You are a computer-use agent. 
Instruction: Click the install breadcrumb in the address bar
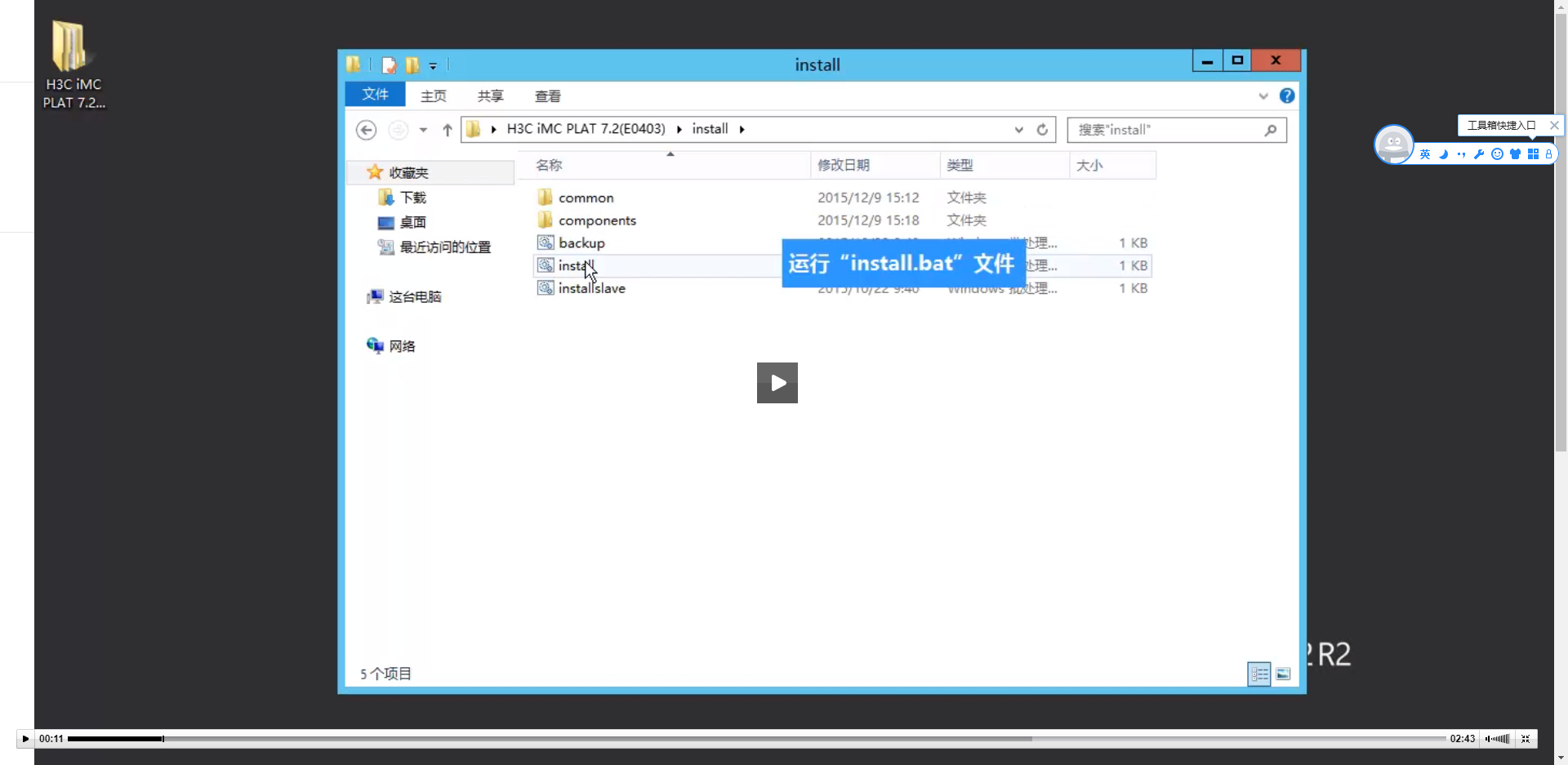[710, 129]
